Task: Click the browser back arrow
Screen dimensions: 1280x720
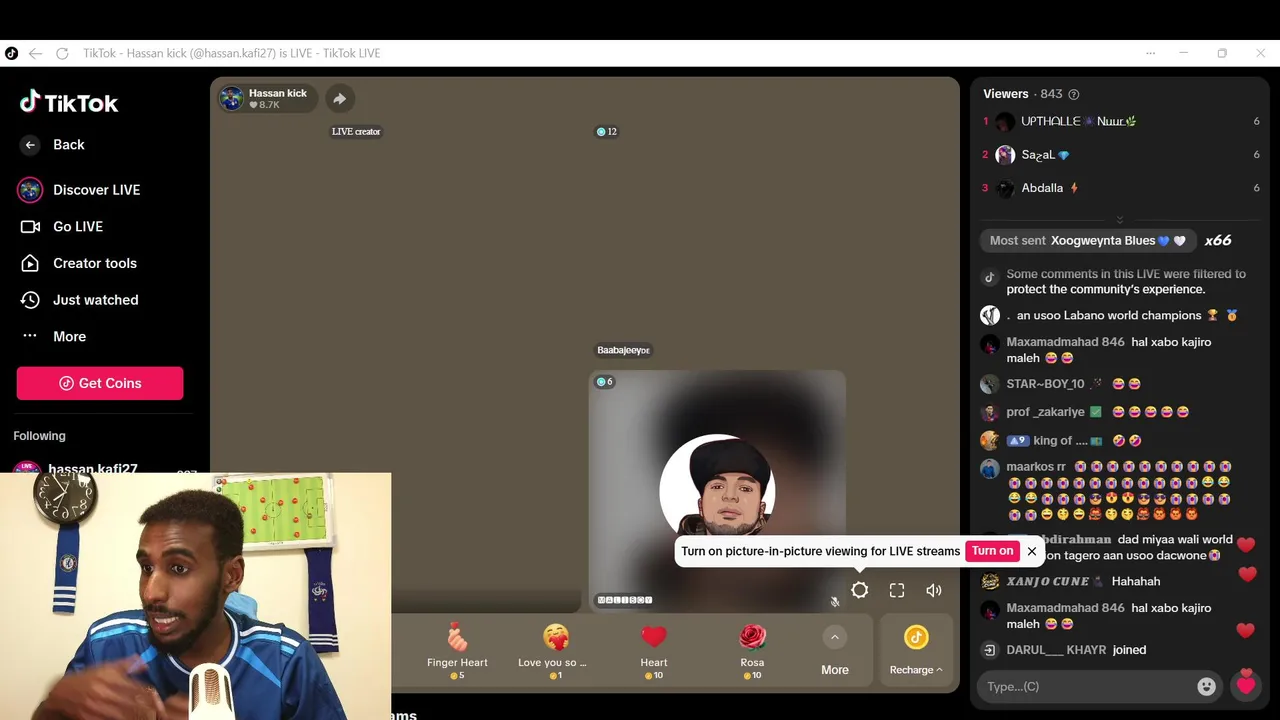Action: pos(36,53)
